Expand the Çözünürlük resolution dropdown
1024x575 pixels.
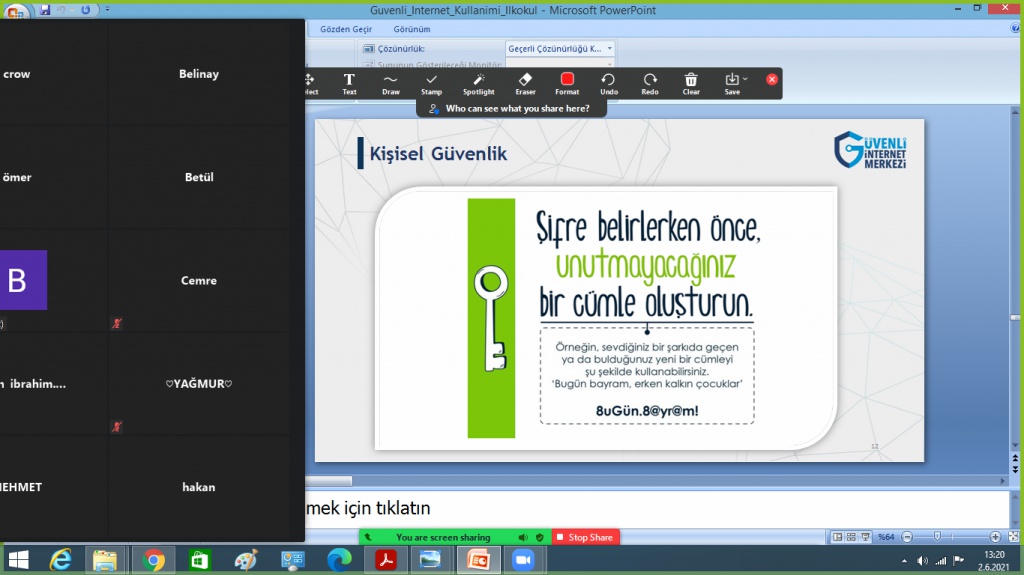coord(610,48)
